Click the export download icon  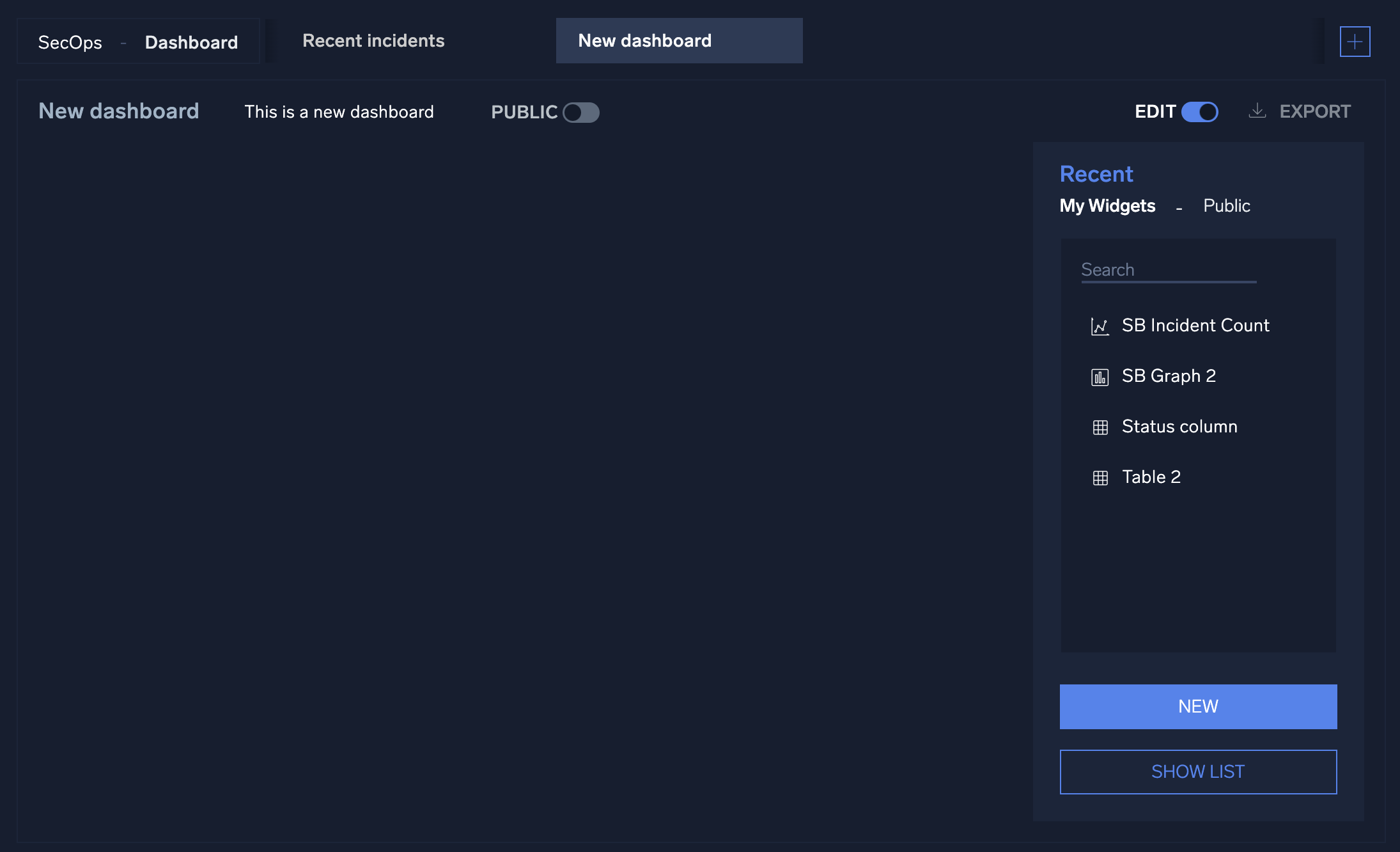click(x=1257, y=111)
